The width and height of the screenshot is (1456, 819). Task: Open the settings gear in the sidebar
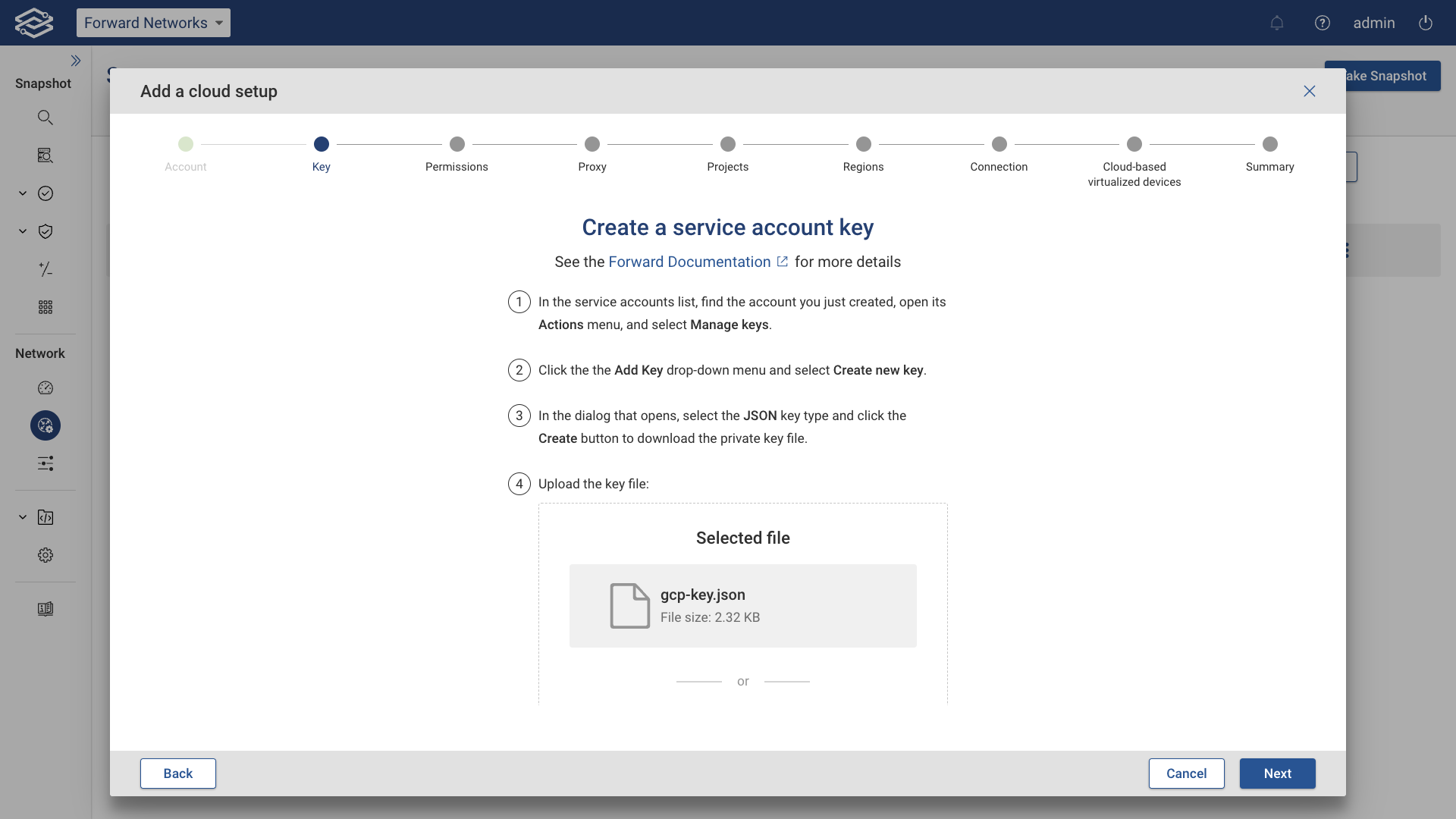(x=45, y=555)
